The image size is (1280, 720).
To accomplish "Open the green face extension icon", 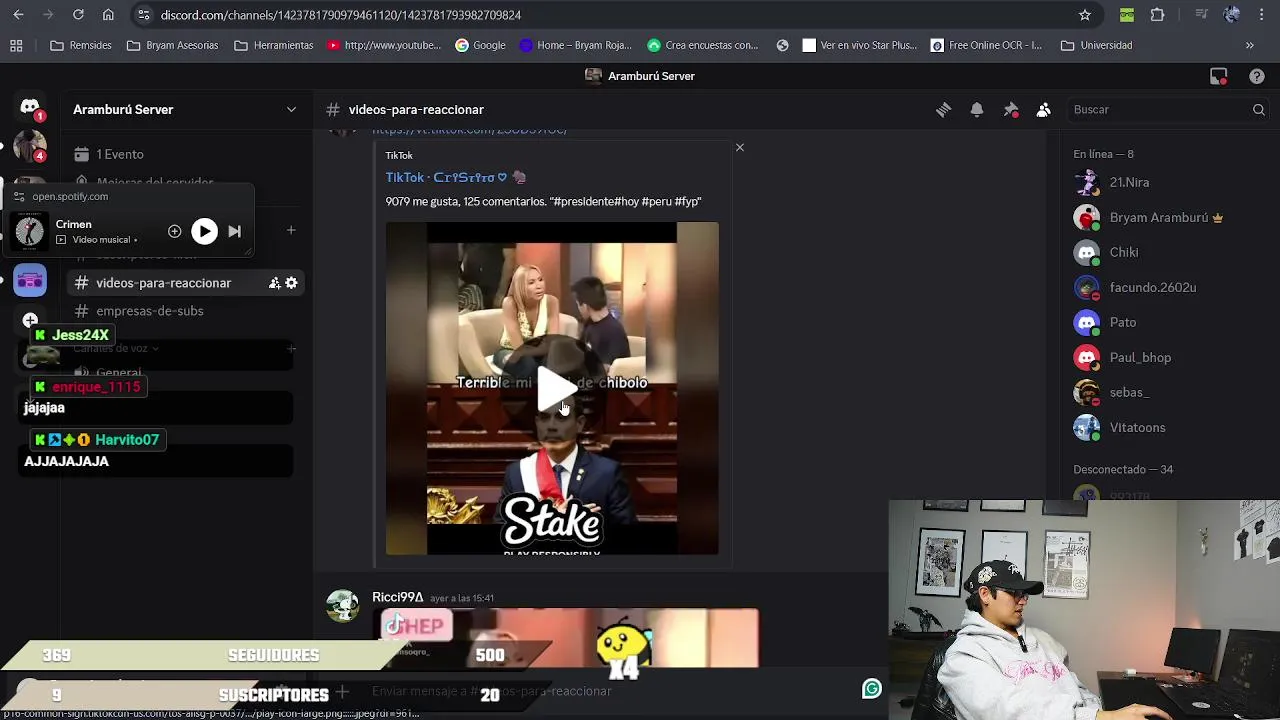I will pos(1127,15).
